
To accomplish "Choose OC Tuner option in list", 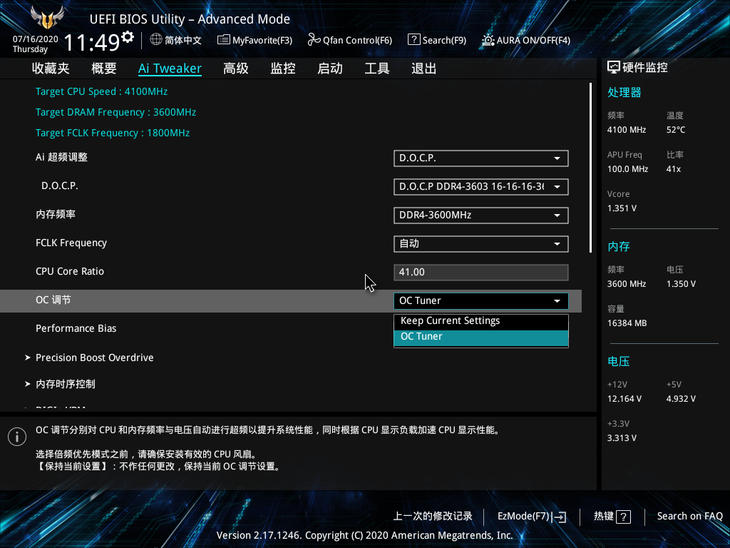I will coord(481,337).
